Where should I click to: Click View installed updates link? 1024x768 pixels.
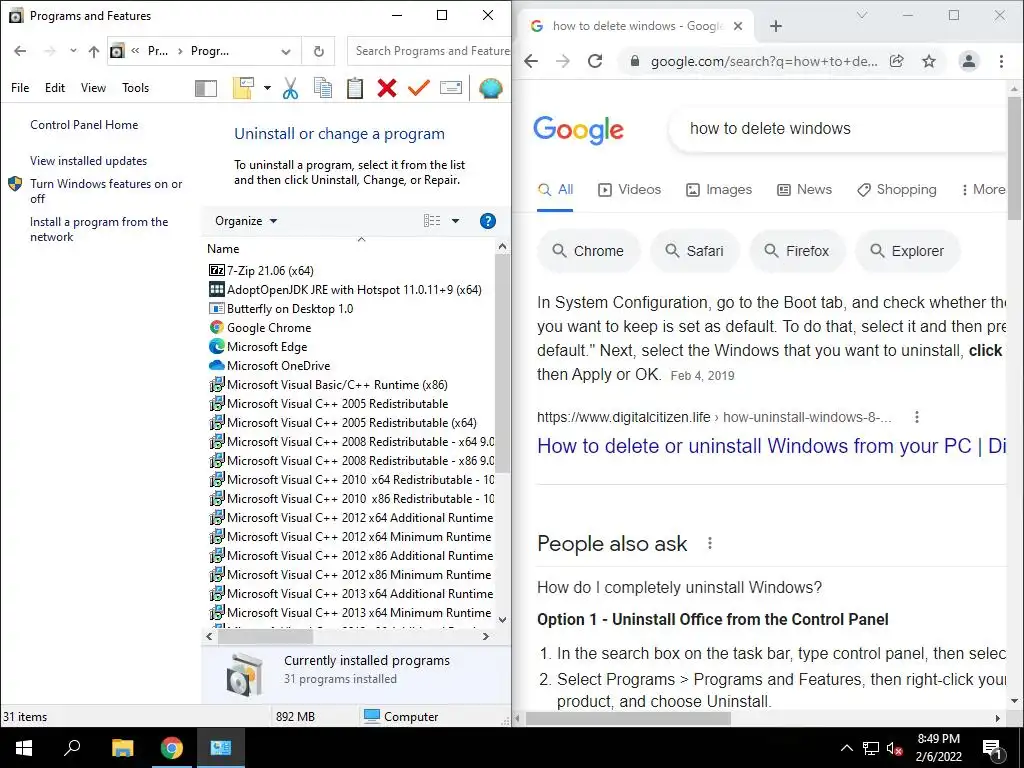coord(88,161)
